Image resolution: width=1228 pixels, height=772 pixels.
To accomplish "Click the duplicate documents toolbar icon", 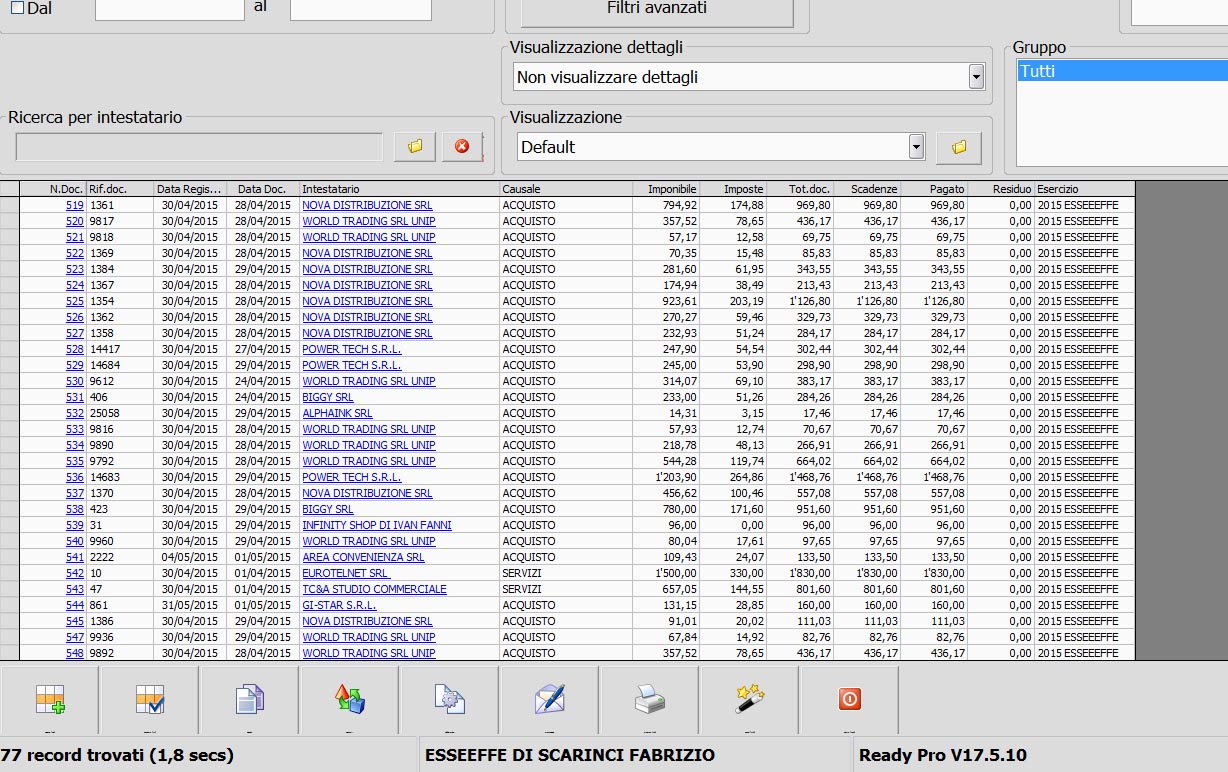I will 250,700.
